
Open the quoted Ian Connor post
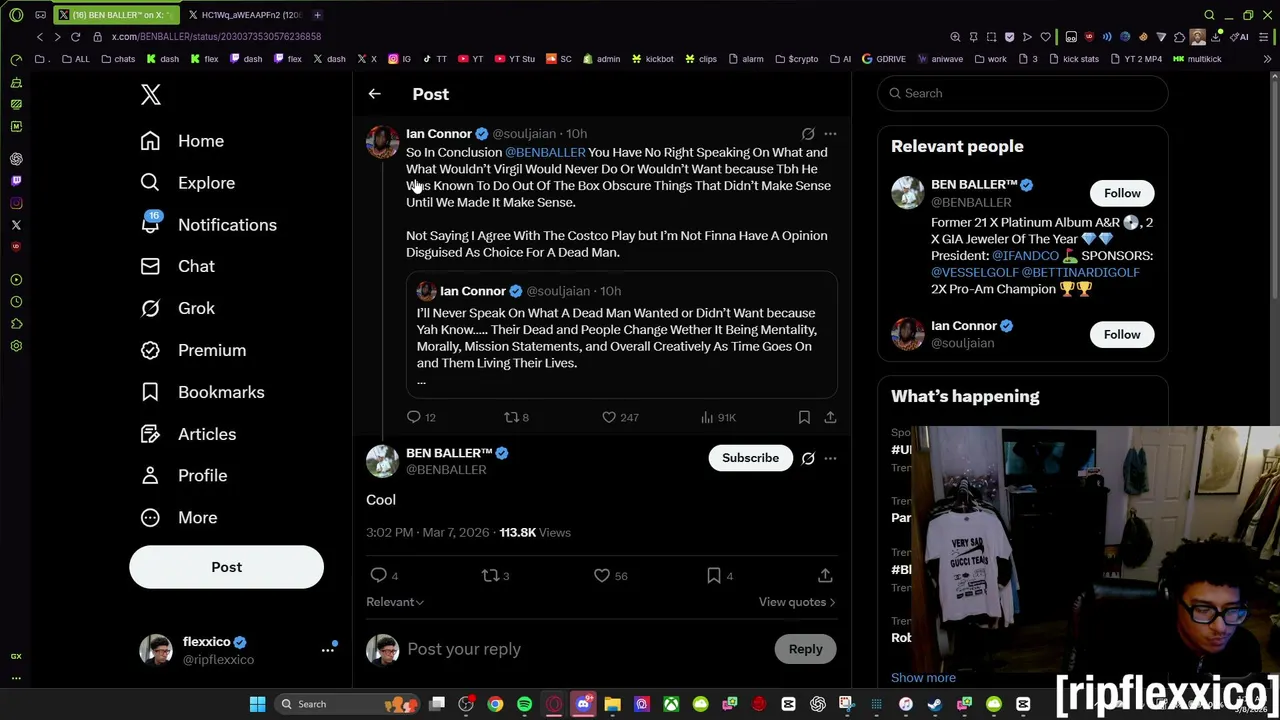point(621,335)
